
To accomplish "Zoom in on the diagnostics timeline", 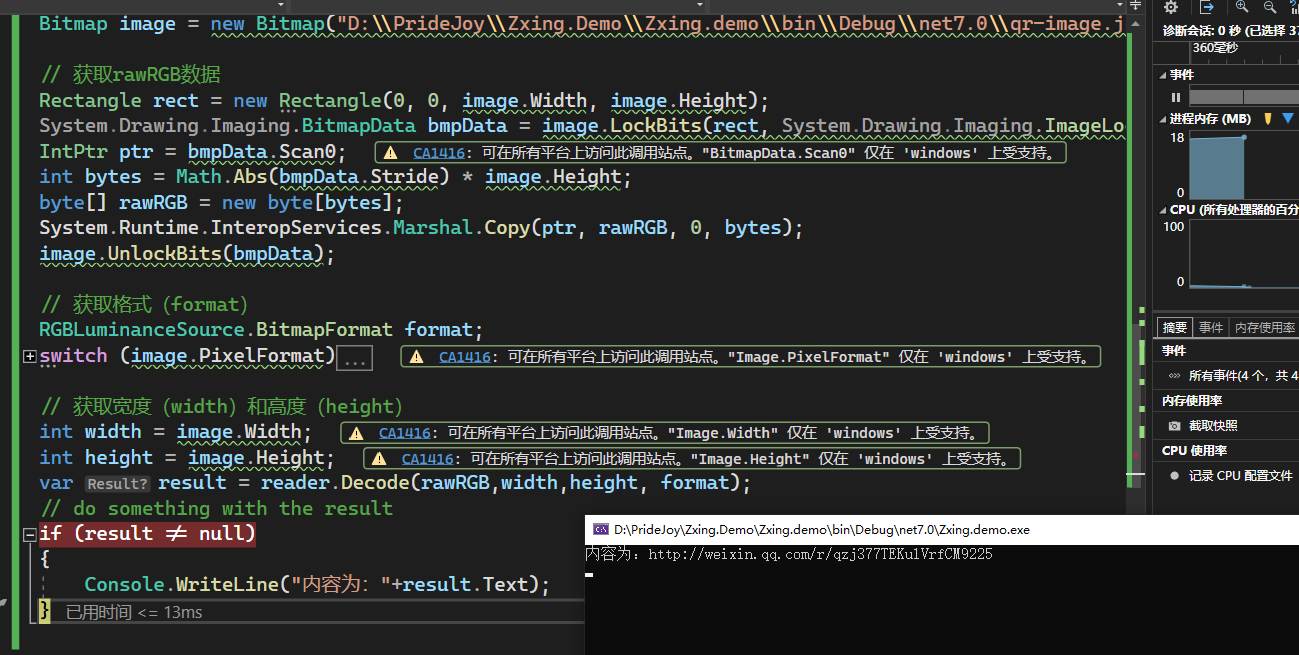I will click(1242, 6).
